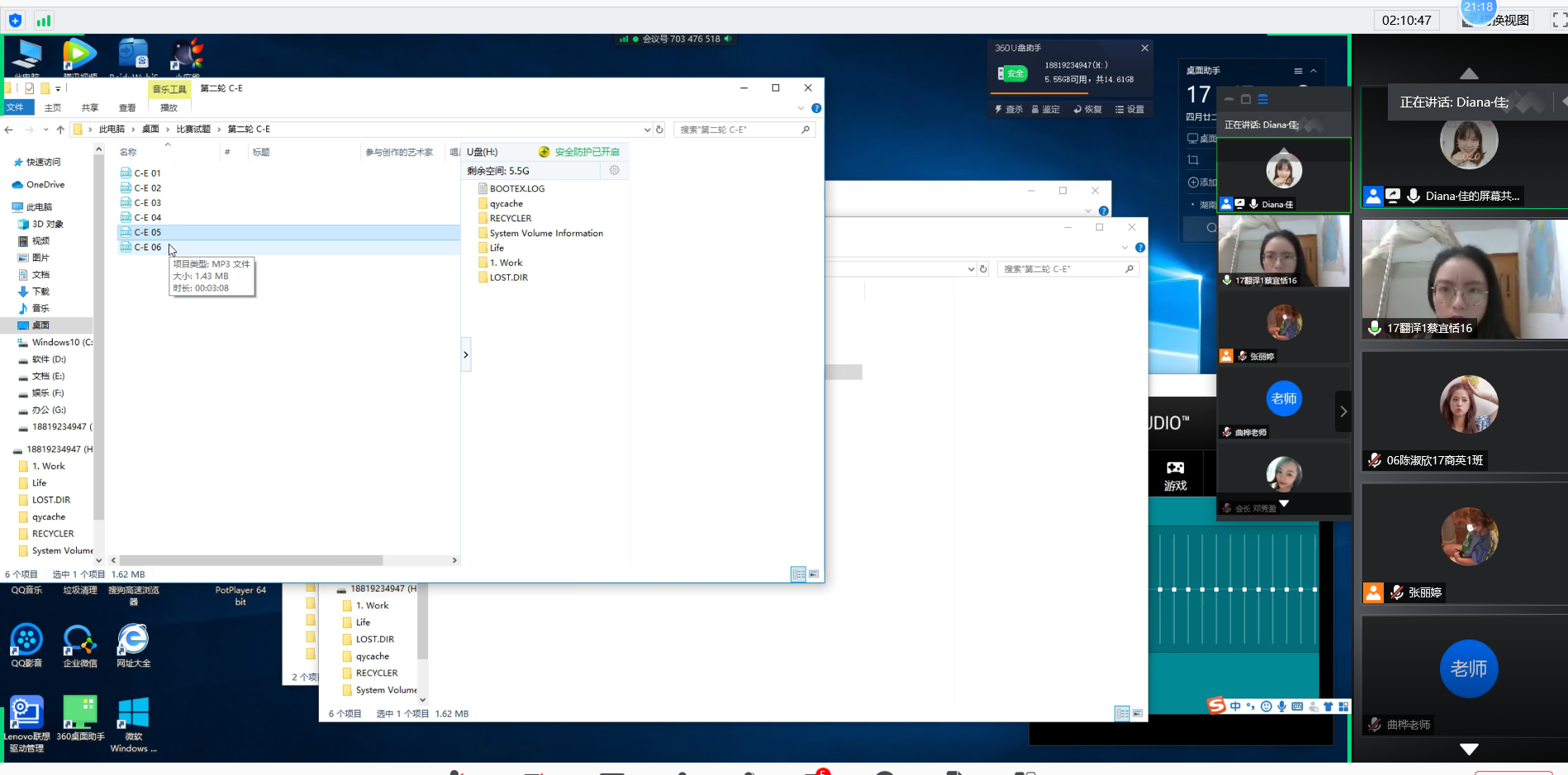
Task: Go back with the Explorer back arrow
Action: point(9,130)
